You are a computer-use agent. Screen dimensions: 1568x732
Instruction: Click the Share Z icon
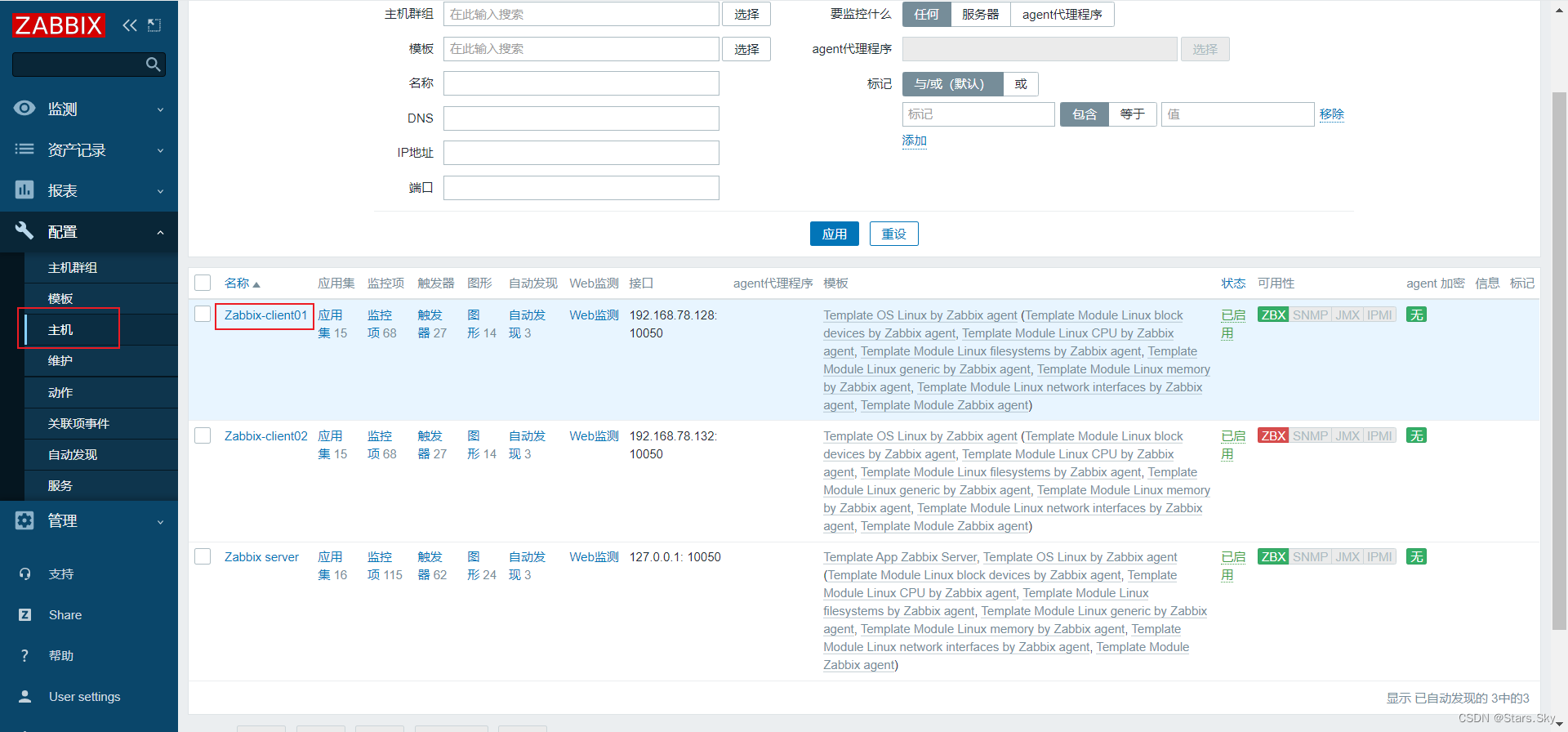[x=25, y=614]
